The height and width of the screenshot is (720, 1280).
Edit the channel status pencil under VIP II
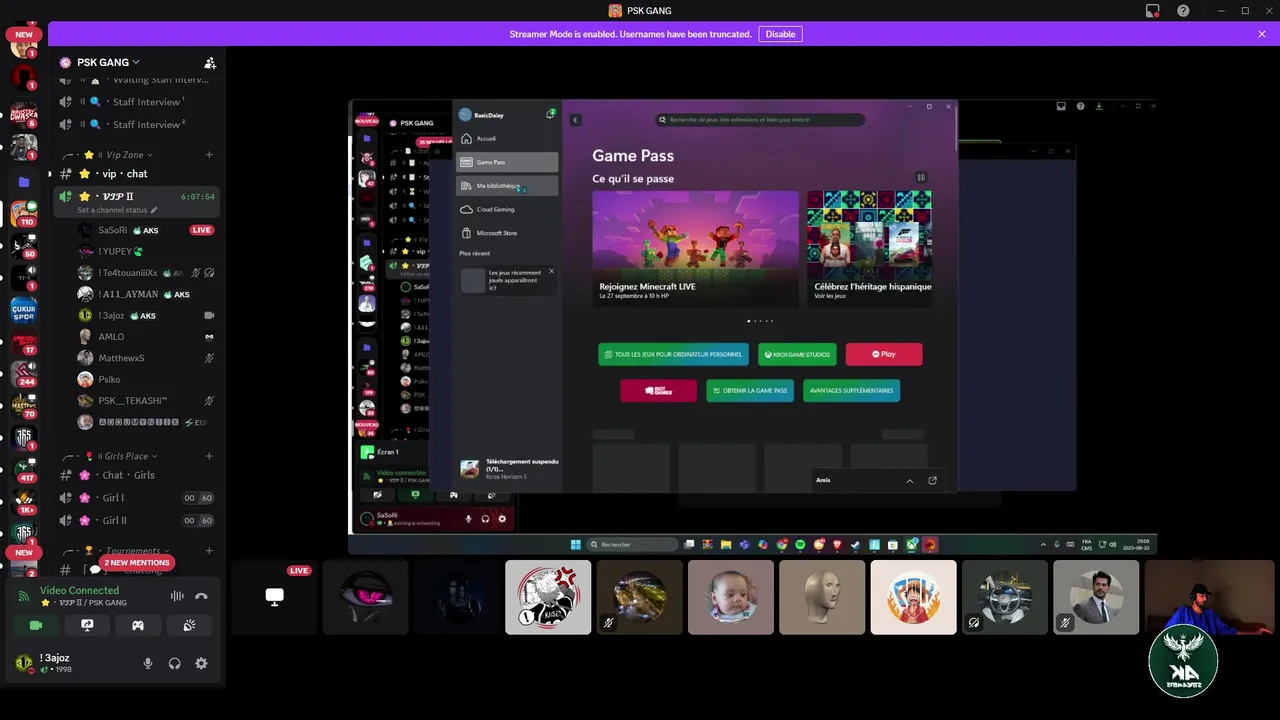tap(154, 210)
